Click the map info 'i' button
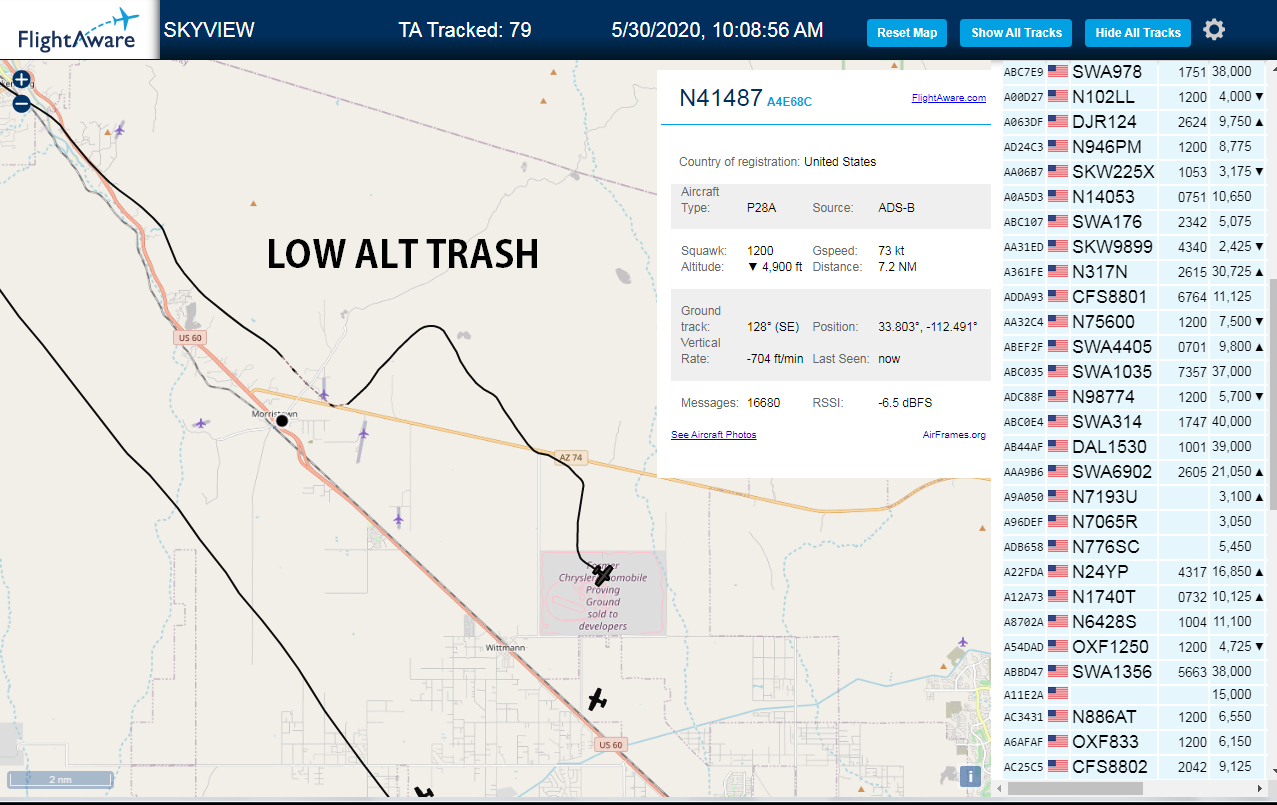This screenshot has width=1277, height=805. [x=970, y=776]
